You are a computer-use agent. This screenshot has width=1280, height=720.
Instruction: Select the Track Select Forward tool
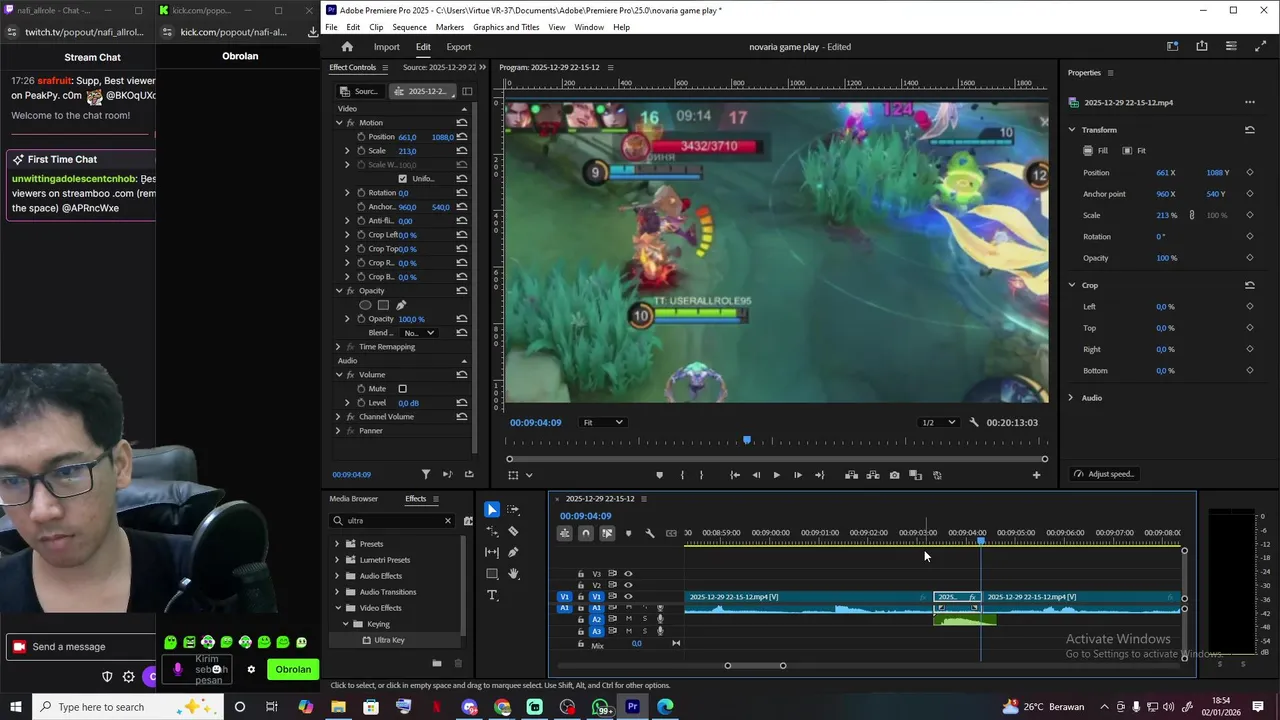[513, 510]
